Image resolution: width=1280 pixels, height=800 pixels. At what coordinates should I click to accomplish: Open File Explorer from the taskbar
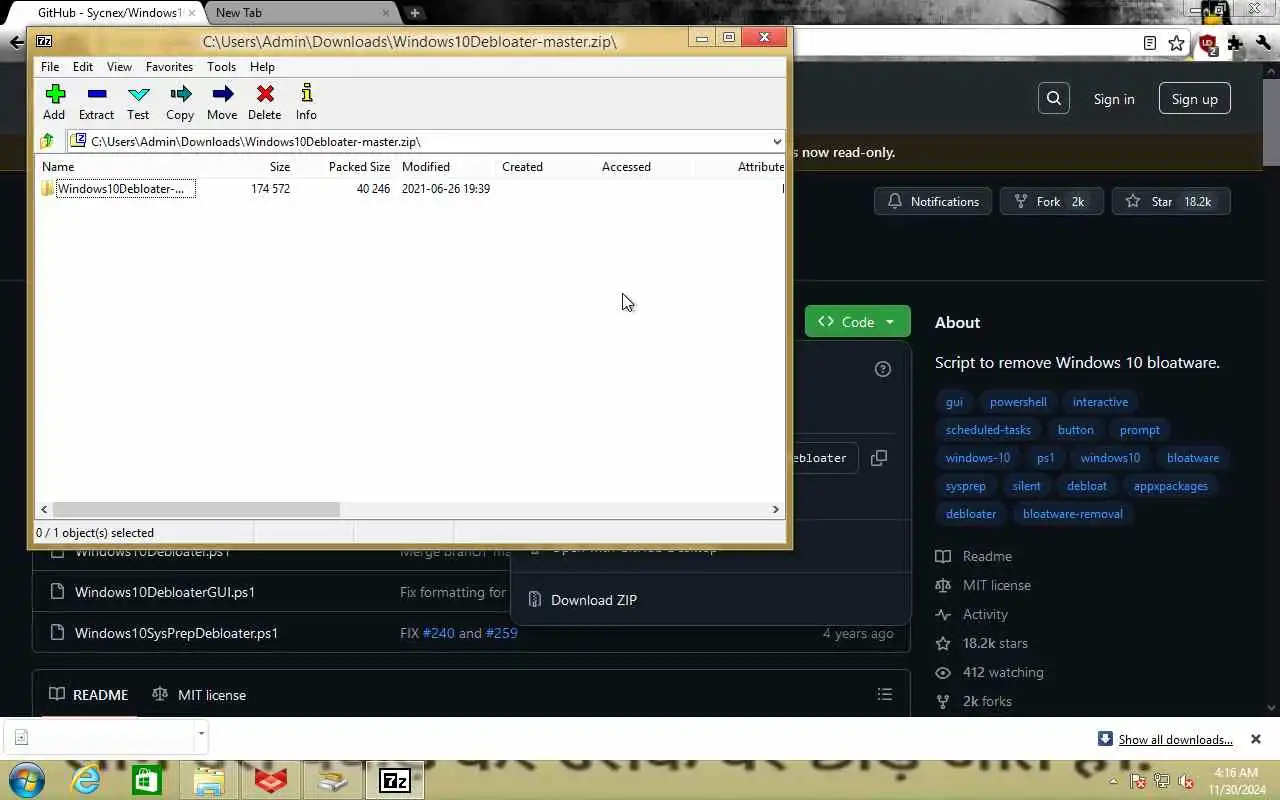pos(209,780)
